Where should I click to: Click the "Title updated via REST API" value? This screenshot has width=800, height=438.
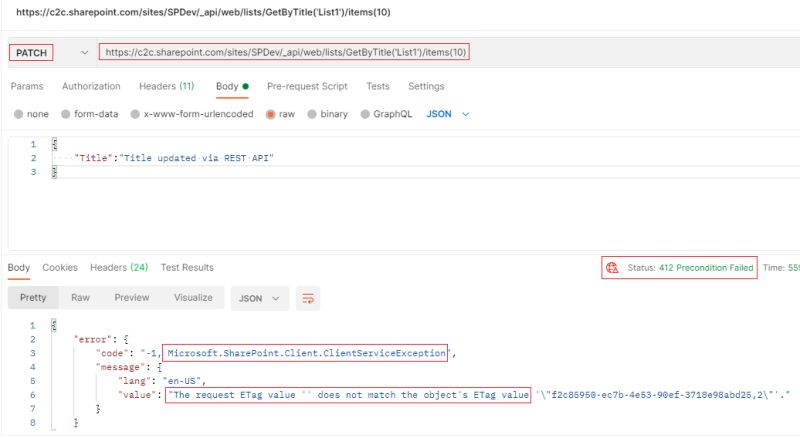point(196,158)
